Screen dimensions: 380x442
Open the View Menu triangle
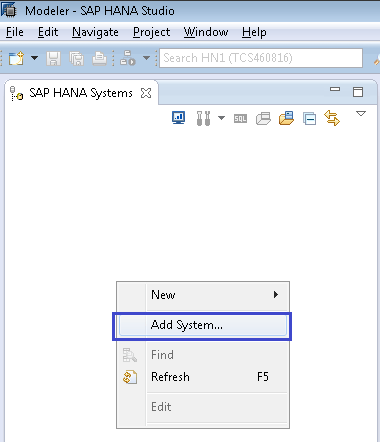pos(361,114)
